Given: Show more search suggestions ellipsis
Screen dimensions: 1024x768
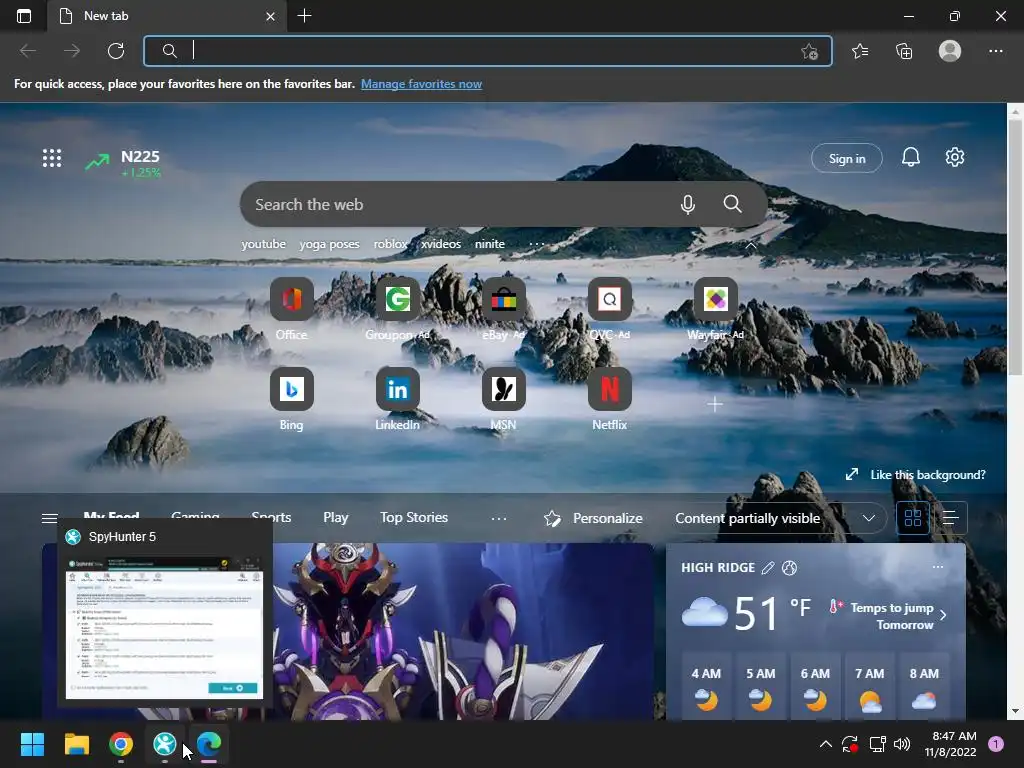Looking at the screenshot, I should [536, 244].
